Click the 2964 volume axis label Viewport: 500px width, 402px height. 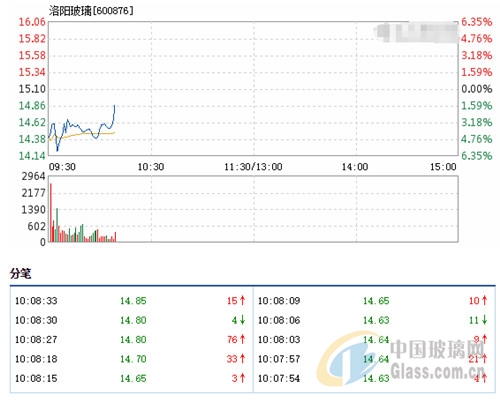pos(33,176)
